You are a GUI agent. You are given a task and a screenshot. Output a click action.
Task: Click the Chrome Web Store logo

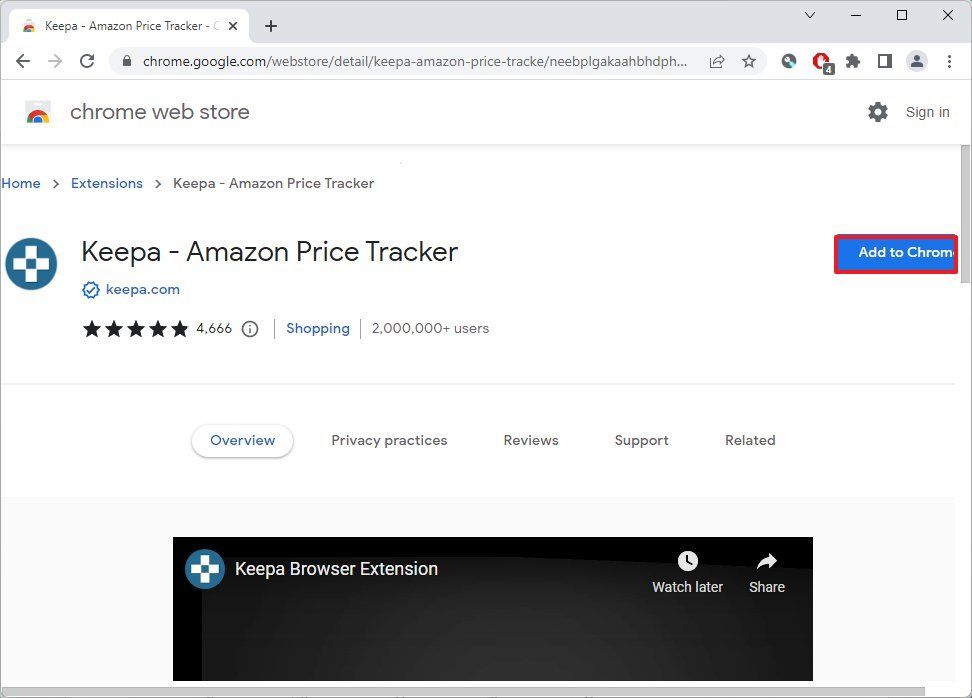[38, 112]
